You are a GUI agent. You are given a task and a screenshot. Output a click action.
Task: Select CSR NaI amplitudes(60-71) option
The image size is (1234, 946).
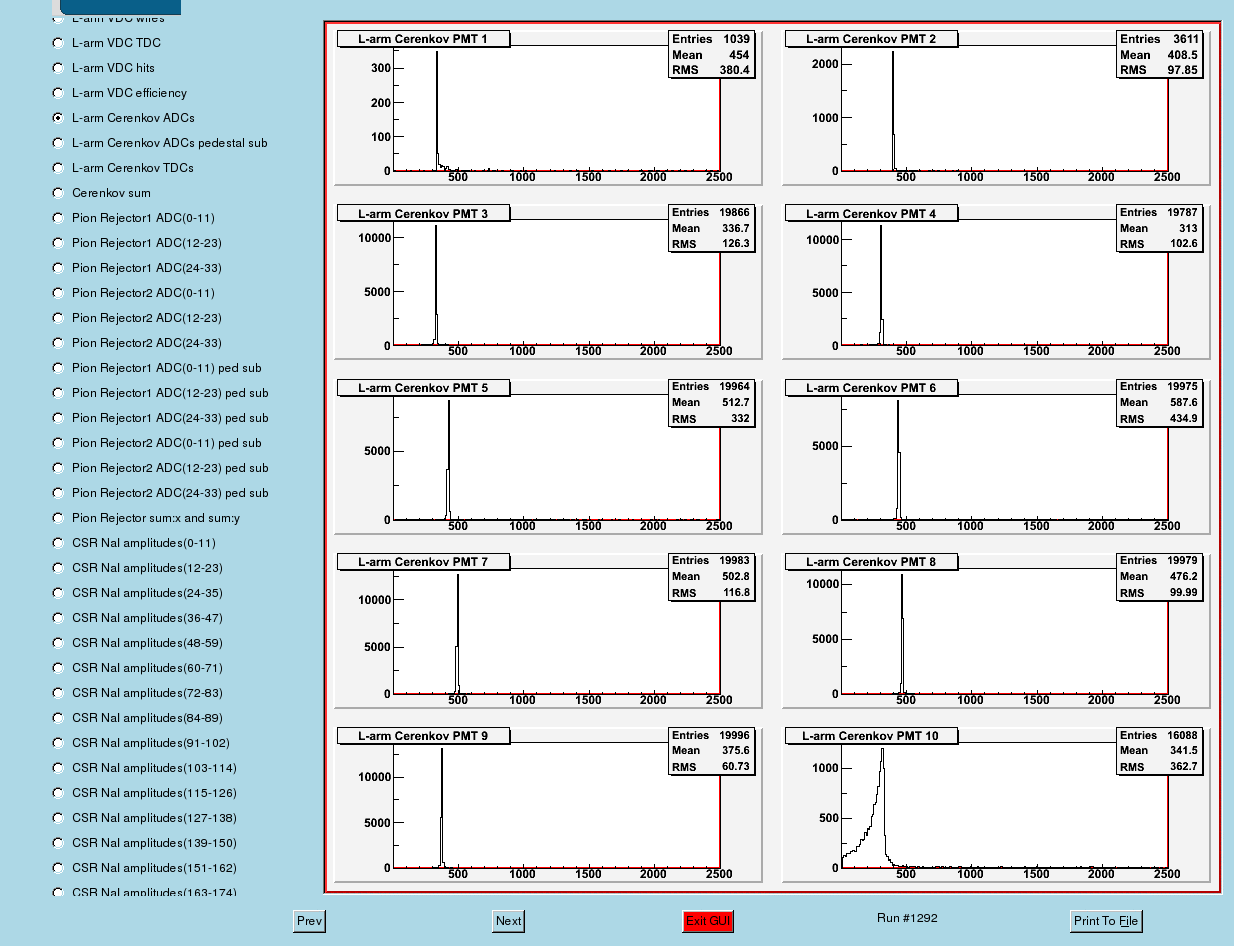click(58, 668)
